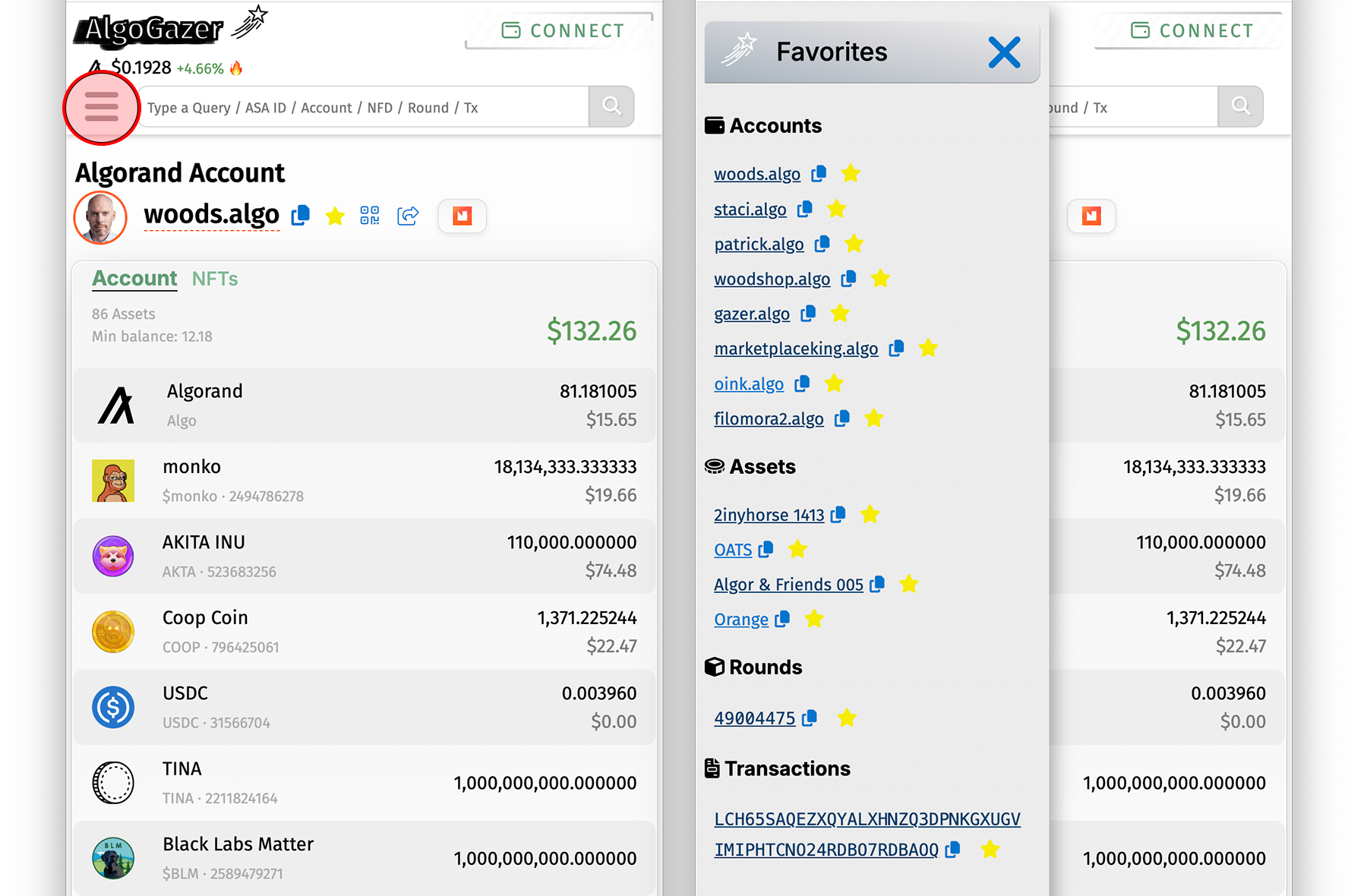The height and width of the screenshot is (896, 1367).
Task: Switch to the NFTs tab
Action: (215, 279)
